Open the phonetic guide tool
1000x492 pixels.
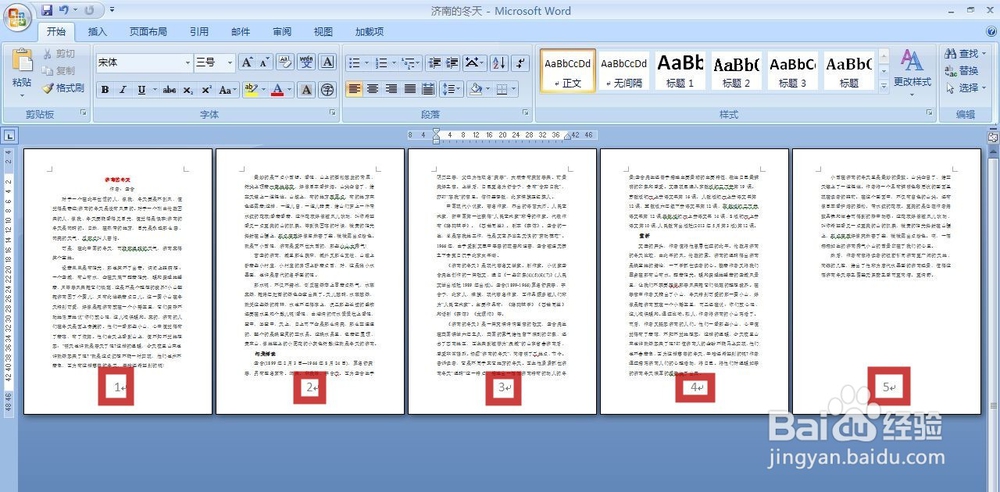[307, 63]
